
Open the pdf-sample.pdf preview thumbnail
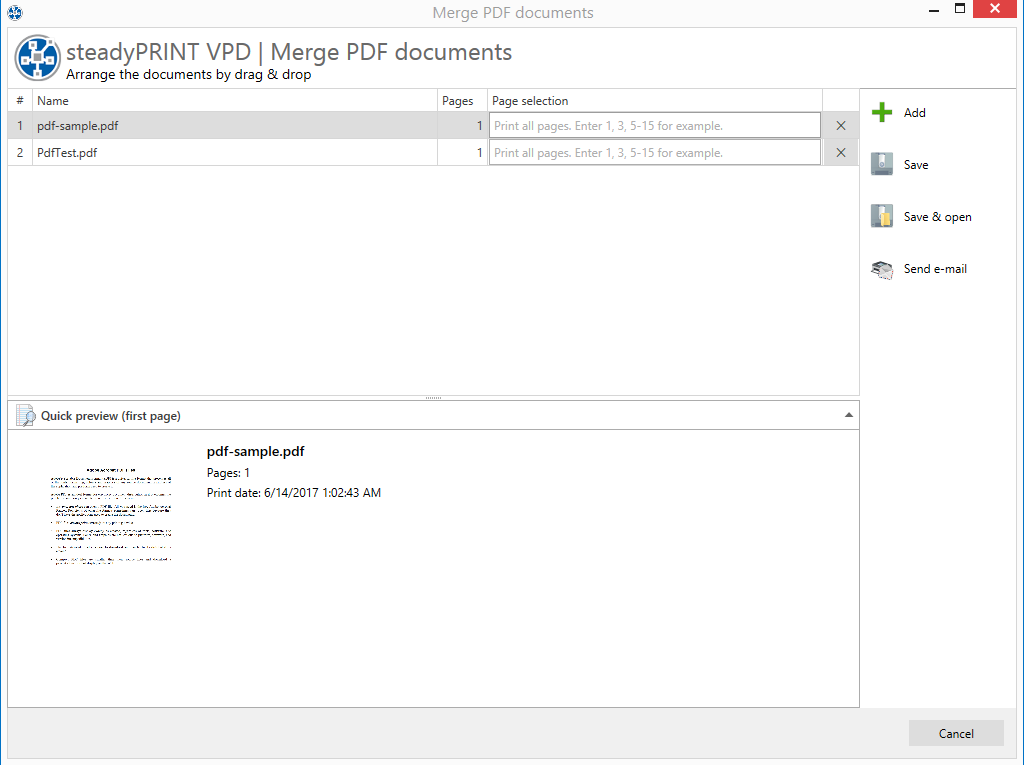pos(111,516)
